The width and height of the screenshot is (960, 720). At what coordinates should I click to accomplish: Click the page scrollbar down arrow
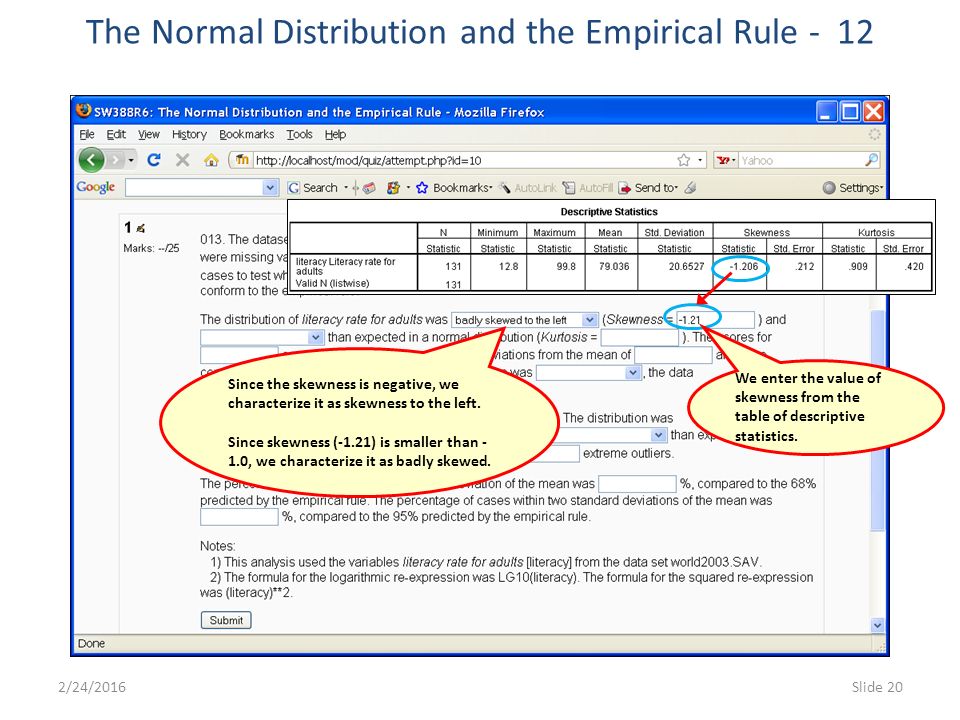tap(877, 625)
